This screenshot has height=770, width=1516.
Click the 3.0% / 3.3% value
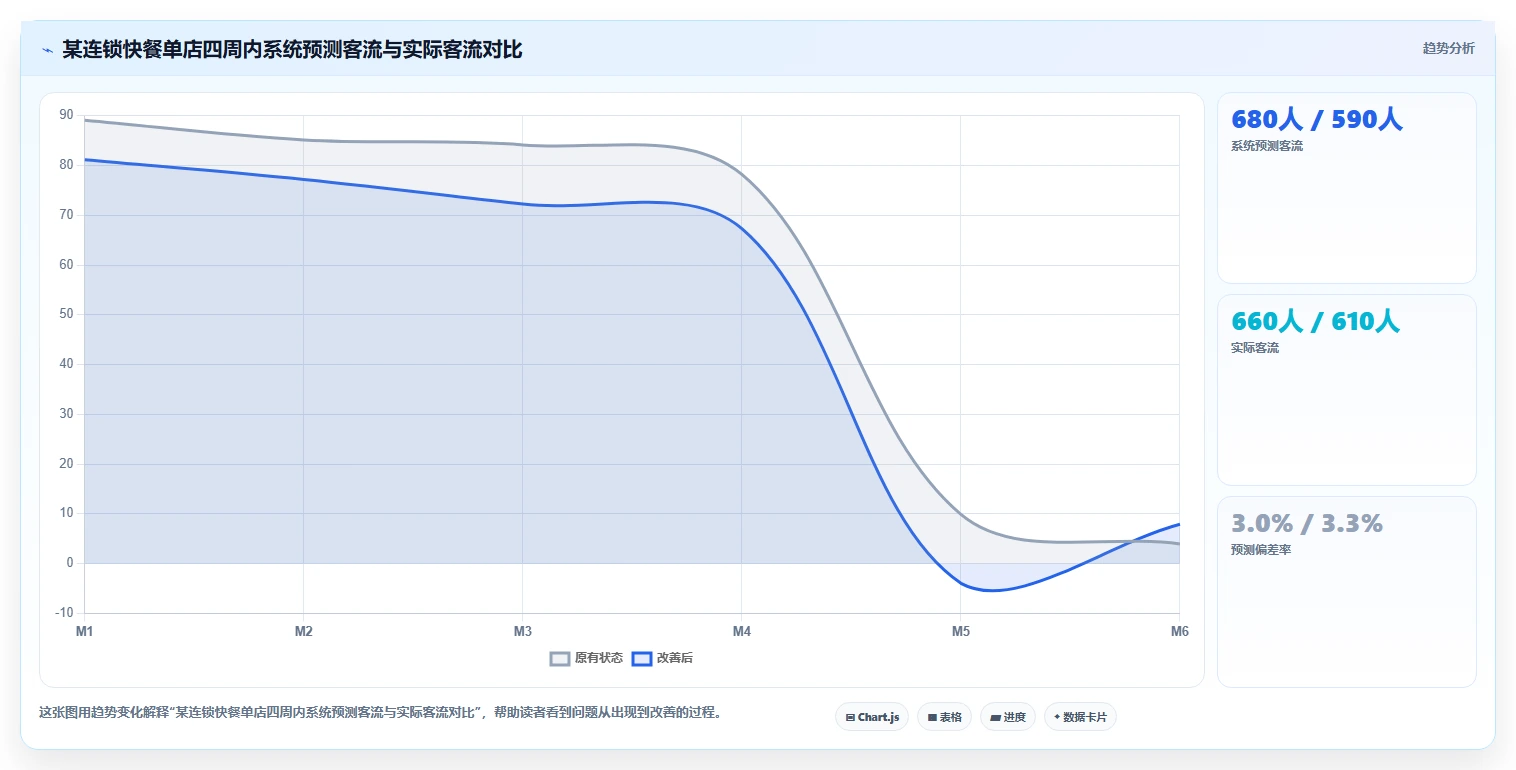1307,523
